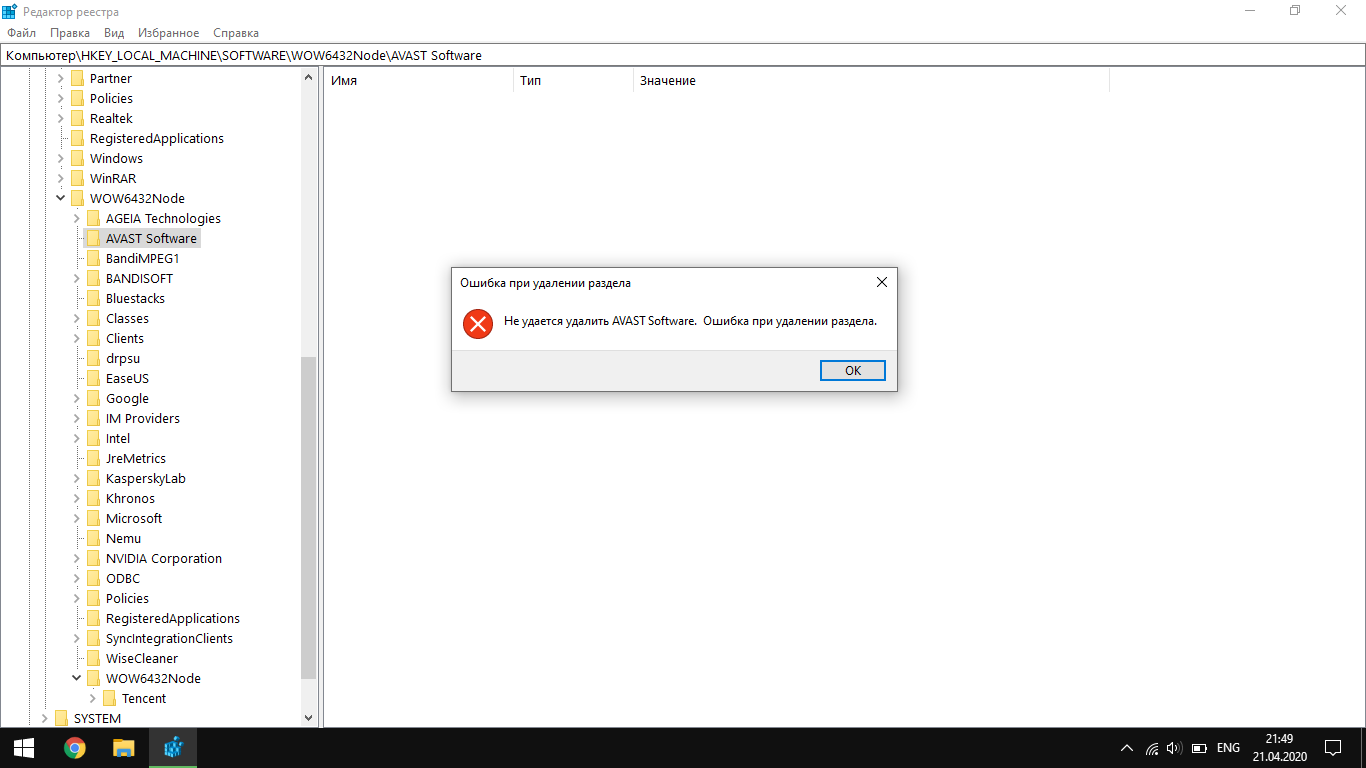Click the Имя column header
The height and width of the screenshot is (768, 1366).
click(418, 80)
